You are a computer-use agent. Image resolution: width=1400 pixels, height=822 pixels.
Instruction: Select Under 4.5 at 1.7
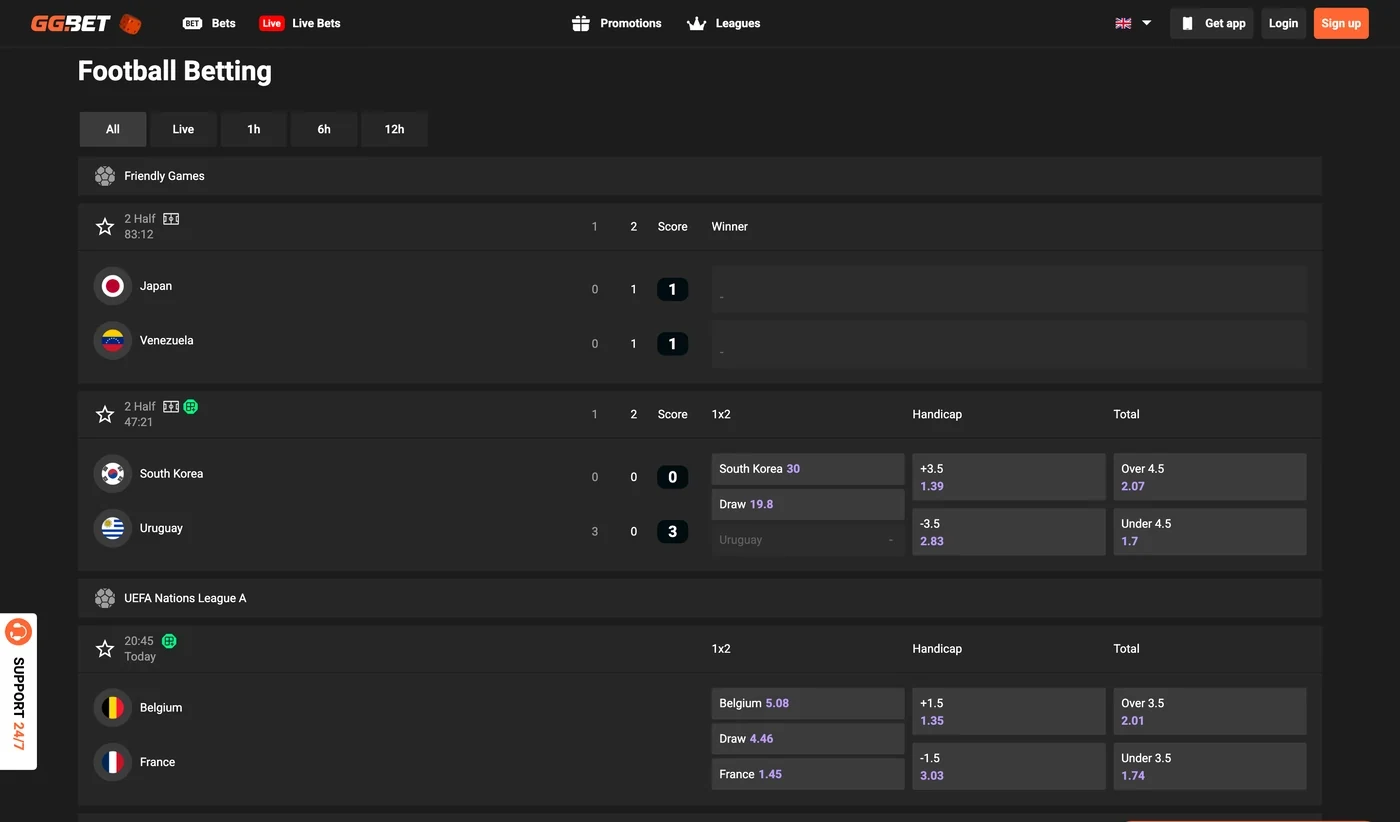1210,532
